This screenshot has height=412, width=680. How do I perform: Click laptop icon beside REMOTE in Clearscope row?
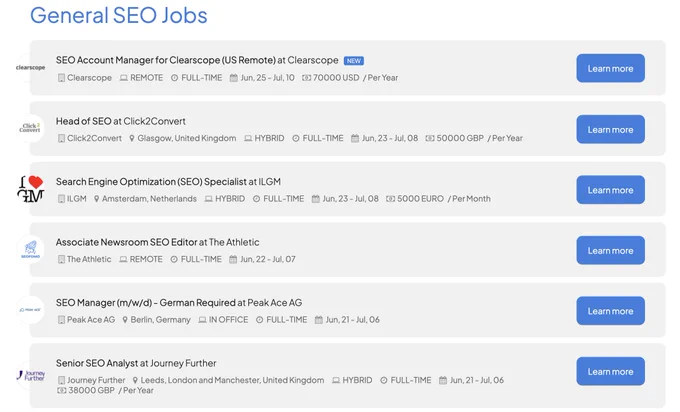pos(124,78)
